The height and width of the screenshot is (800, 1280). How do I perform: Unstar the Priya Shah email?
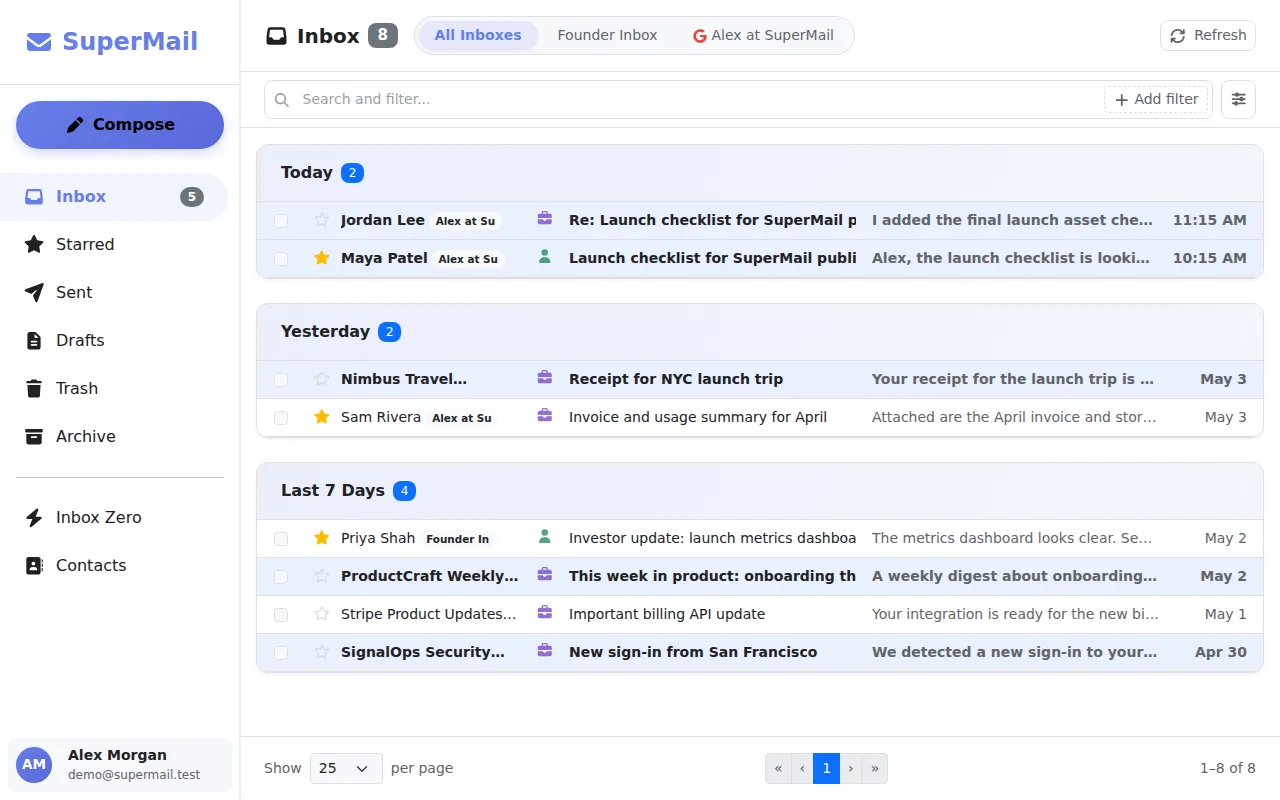(321, 538)
